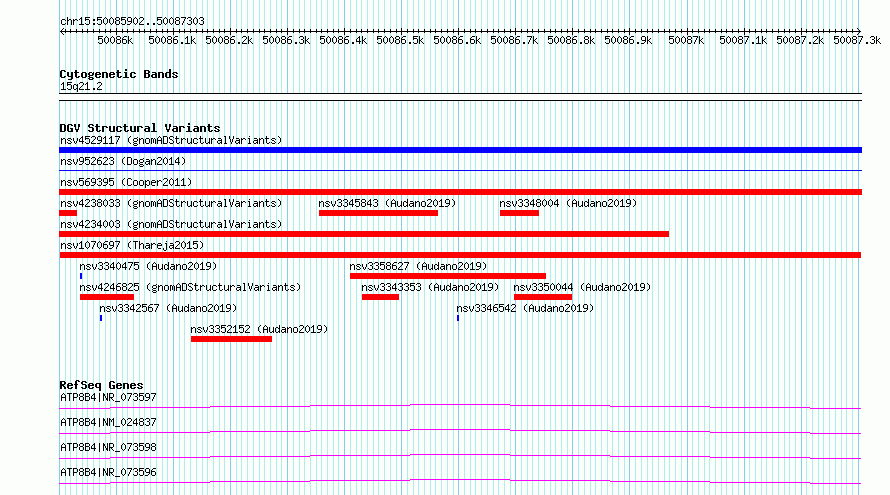
Task: Click the 15q21.2 cytogenetic band label
Action: tap(81, 86)
